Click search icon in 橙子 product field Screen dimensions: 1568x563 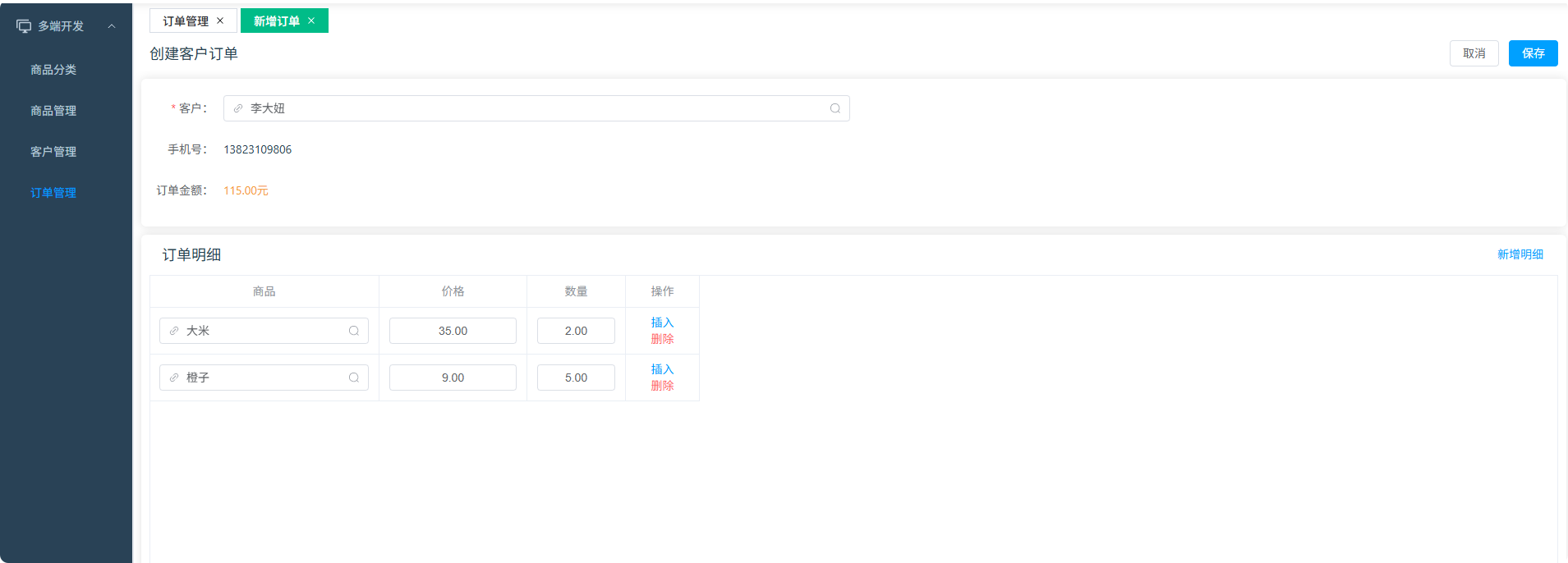(354, 378)
